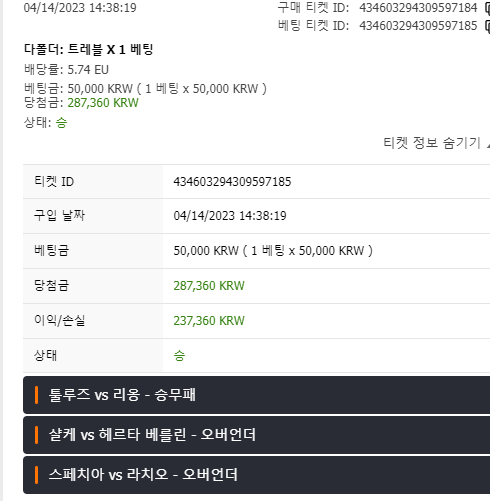Image resolution: width=490 pixels, height=501 pixels.
Task: Expand the 스페치아 vs 라치오 오버언더 row
Action: (x=256, y=475)
